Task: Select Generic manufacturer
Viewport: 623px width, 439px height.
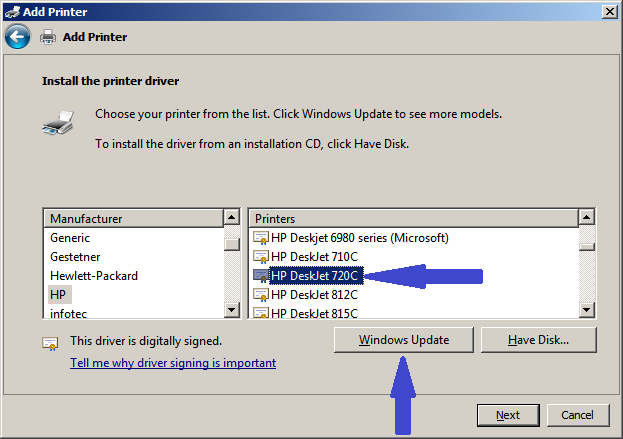Action: [70, 238]
